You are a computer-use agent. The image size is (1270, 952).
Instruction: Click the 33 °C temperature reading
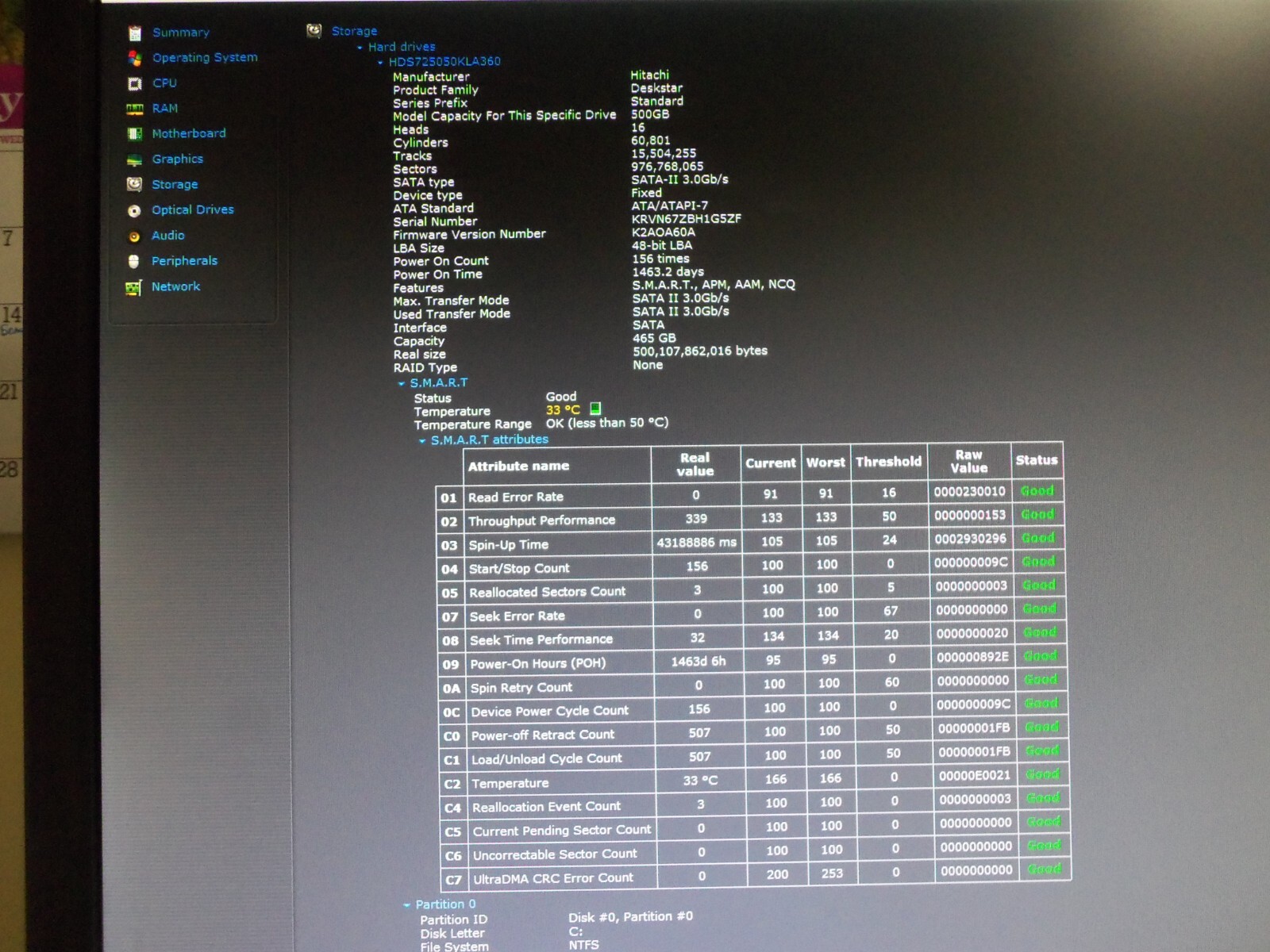(x=563, y=410)
